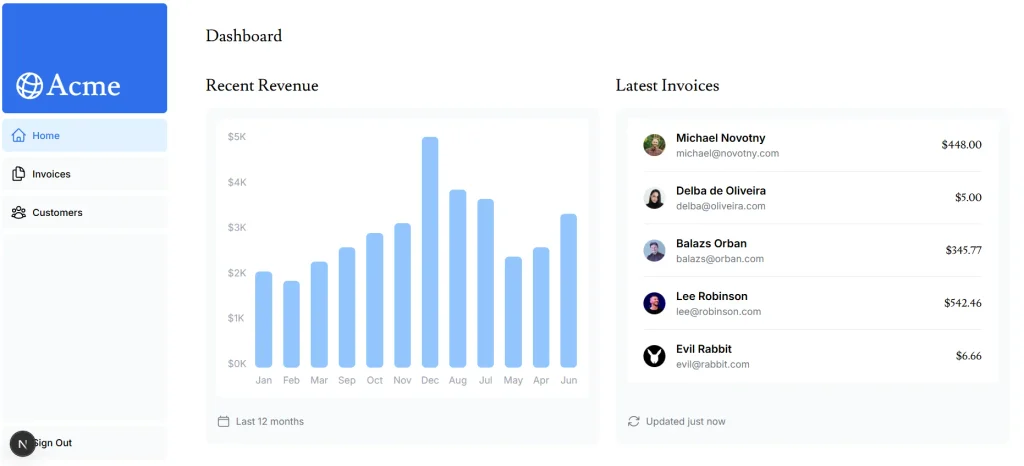Screen dimensions: 1024x466
Task: Click the Acme globe logo icon
Action: (29, 85)
